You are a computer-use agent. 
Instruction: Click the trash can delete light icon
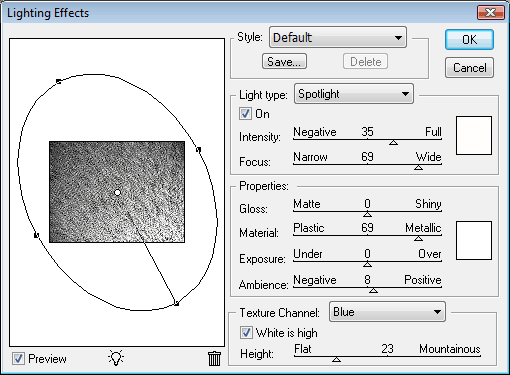click(x=214, y=359)
